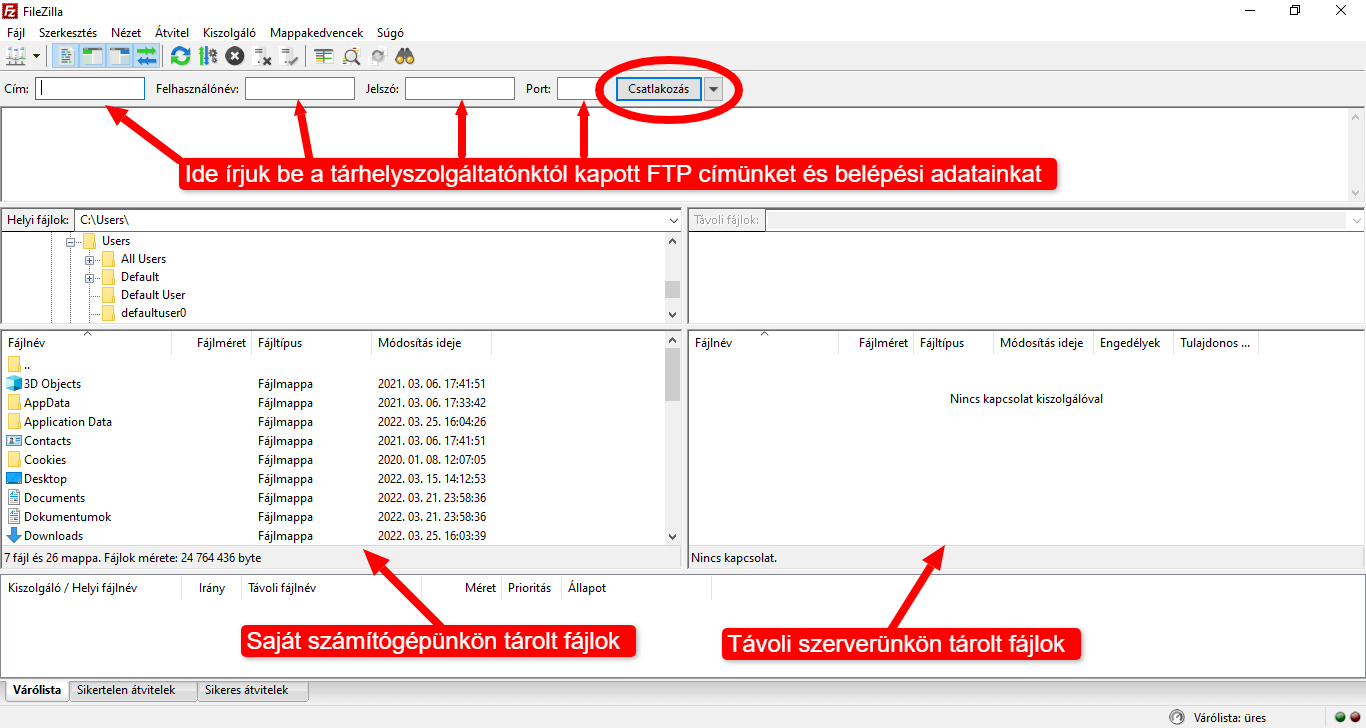Image resolution: width=1366 pixels, height=728 pixels.
Task: Open the Site Manager icon
Action: tap(15, 56)
